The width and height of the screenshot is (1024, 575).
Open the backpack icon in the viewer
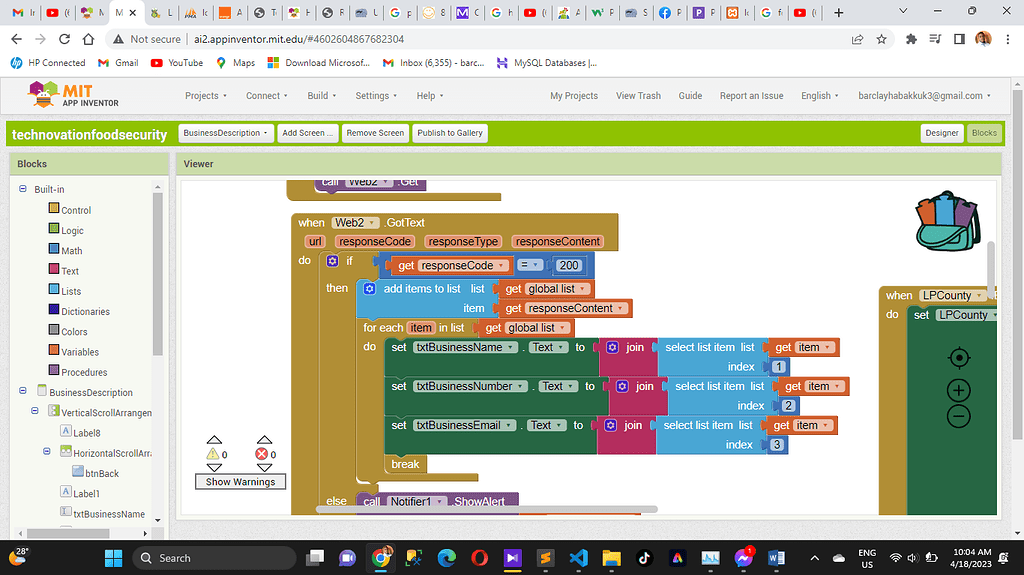pyautogui.click(x=945, y=221)
